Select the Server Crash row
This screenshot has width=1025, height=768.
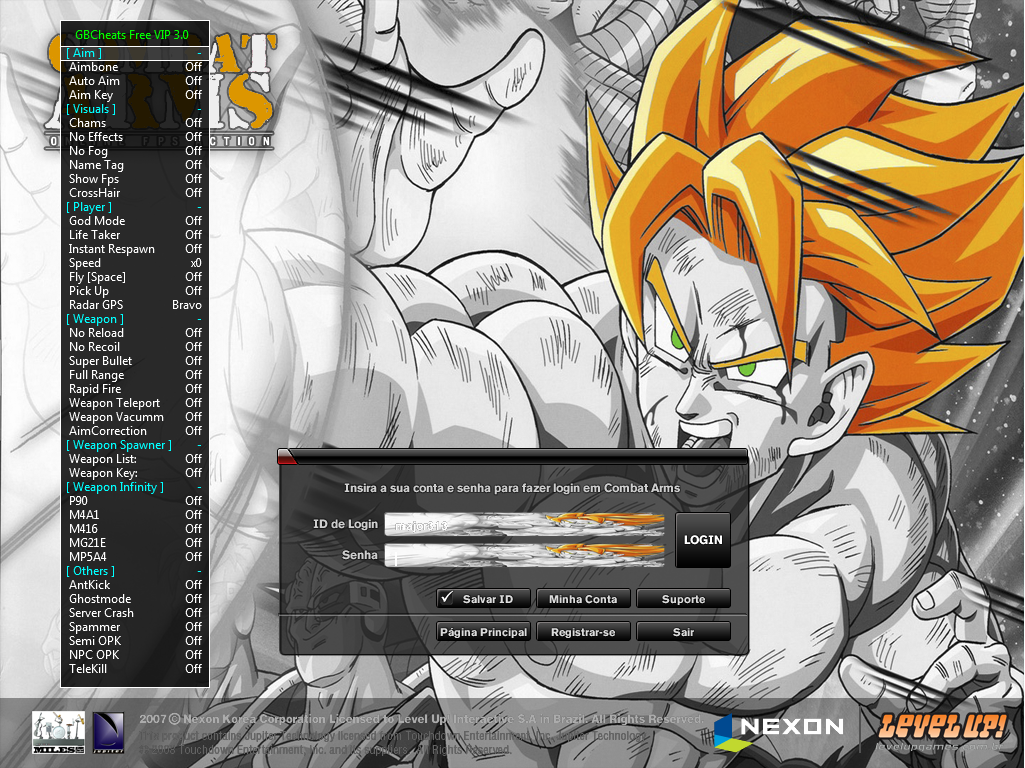point(135,613)
